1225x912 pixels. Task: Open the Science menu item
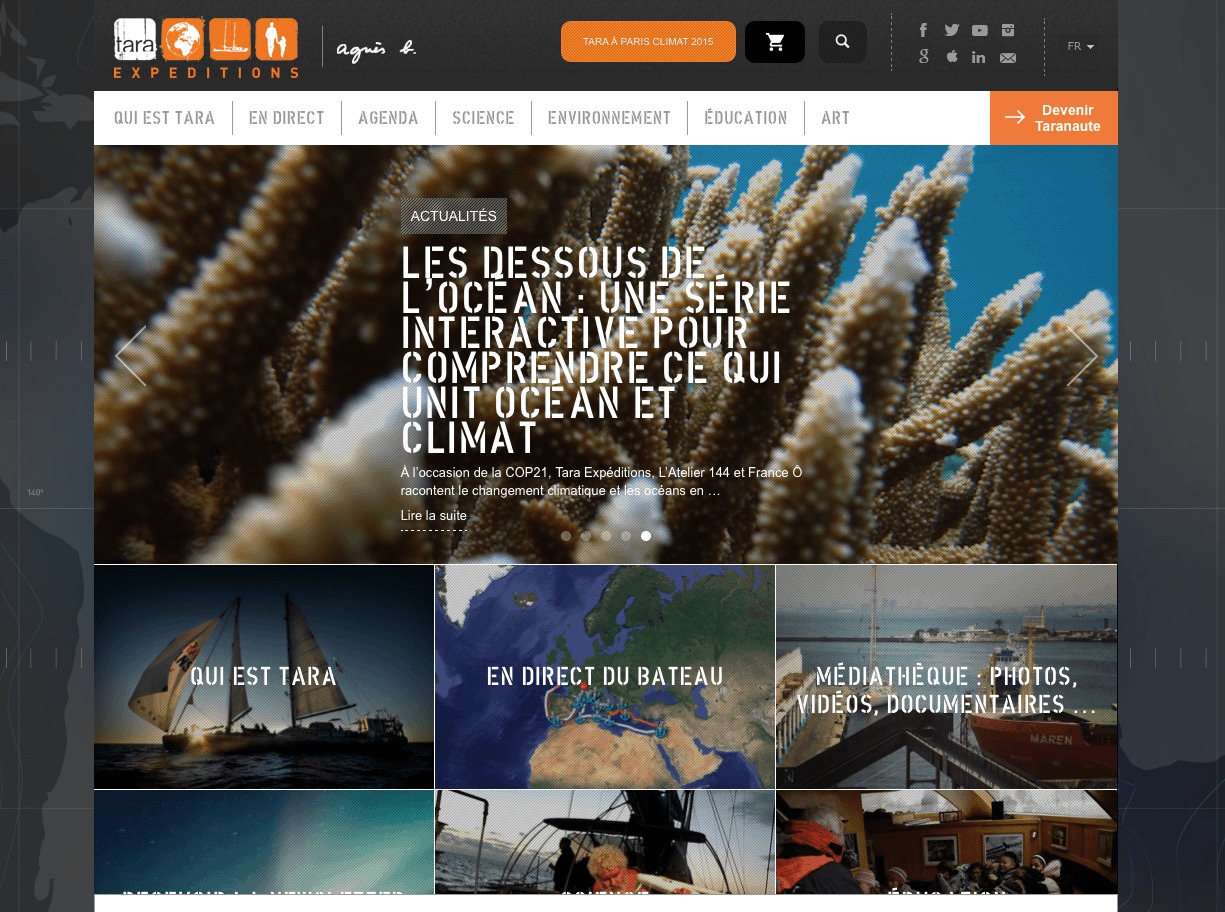tap(483, 118)
